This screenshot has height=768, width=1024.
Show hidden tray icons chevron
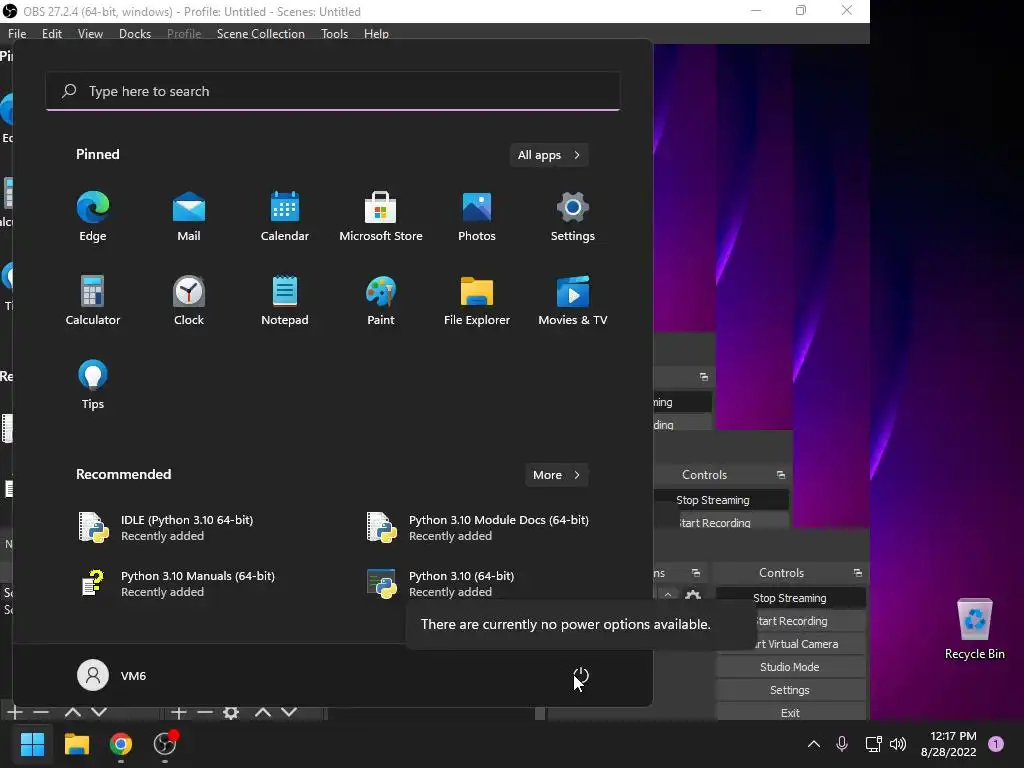click(814, 743)
